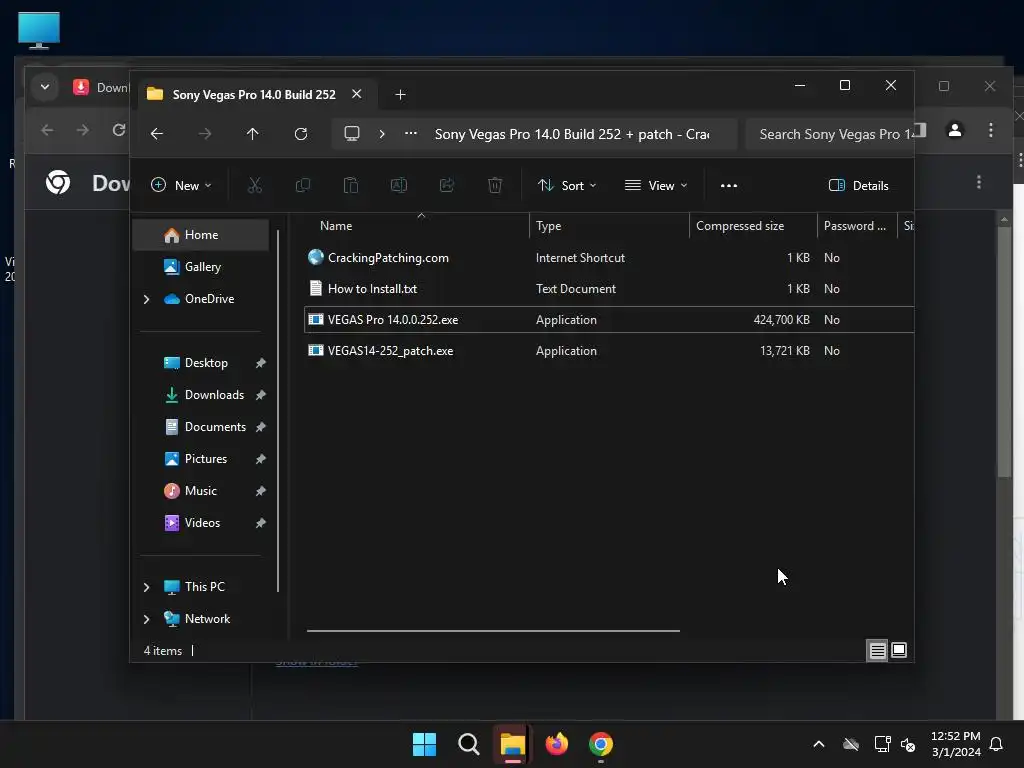Sort by Compressed size column header
The height and width of the screenshot is (768, 1024).
753,226
